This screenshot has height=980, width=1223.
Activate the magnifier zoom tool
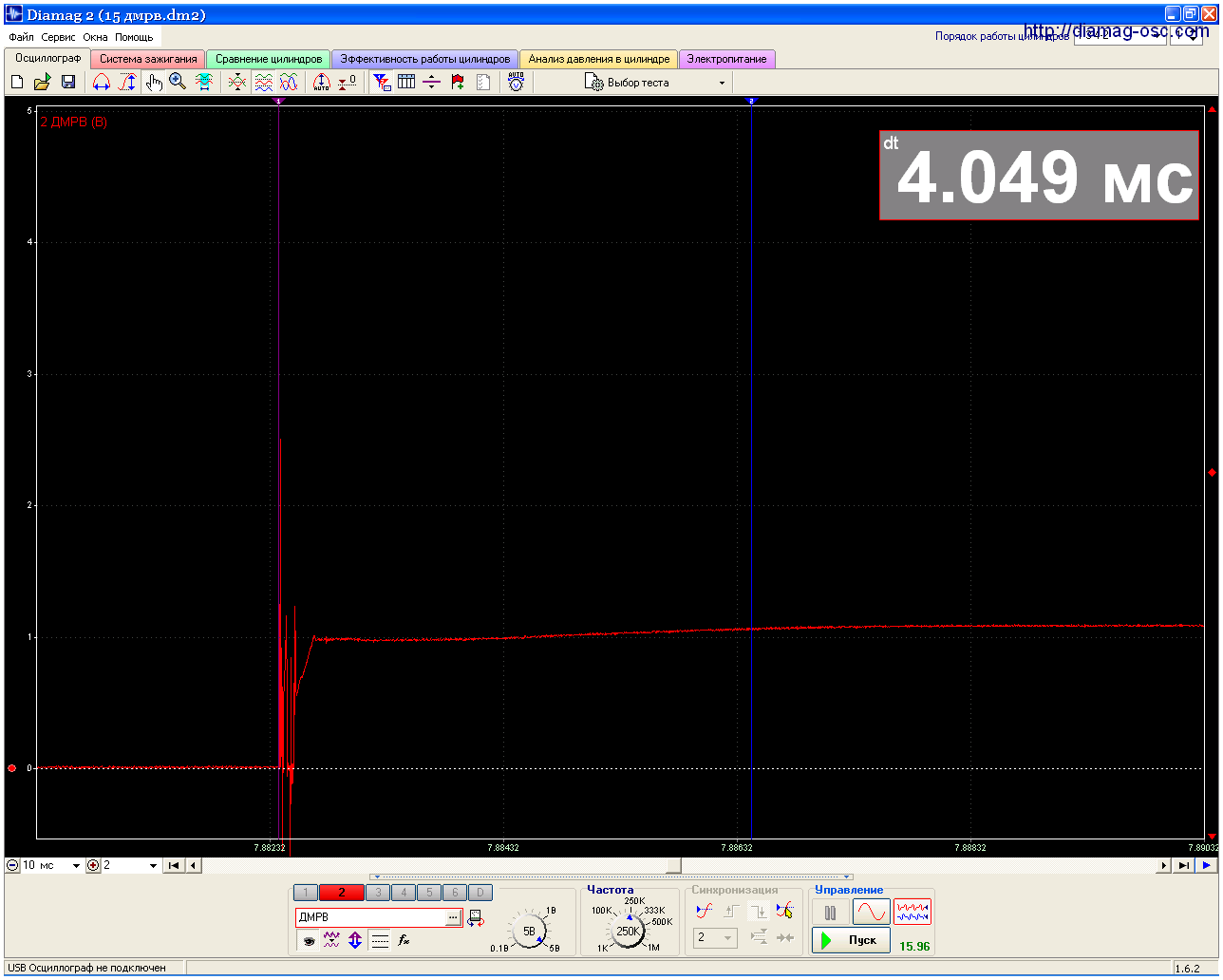pyautogui.click(x=178, y=83)
